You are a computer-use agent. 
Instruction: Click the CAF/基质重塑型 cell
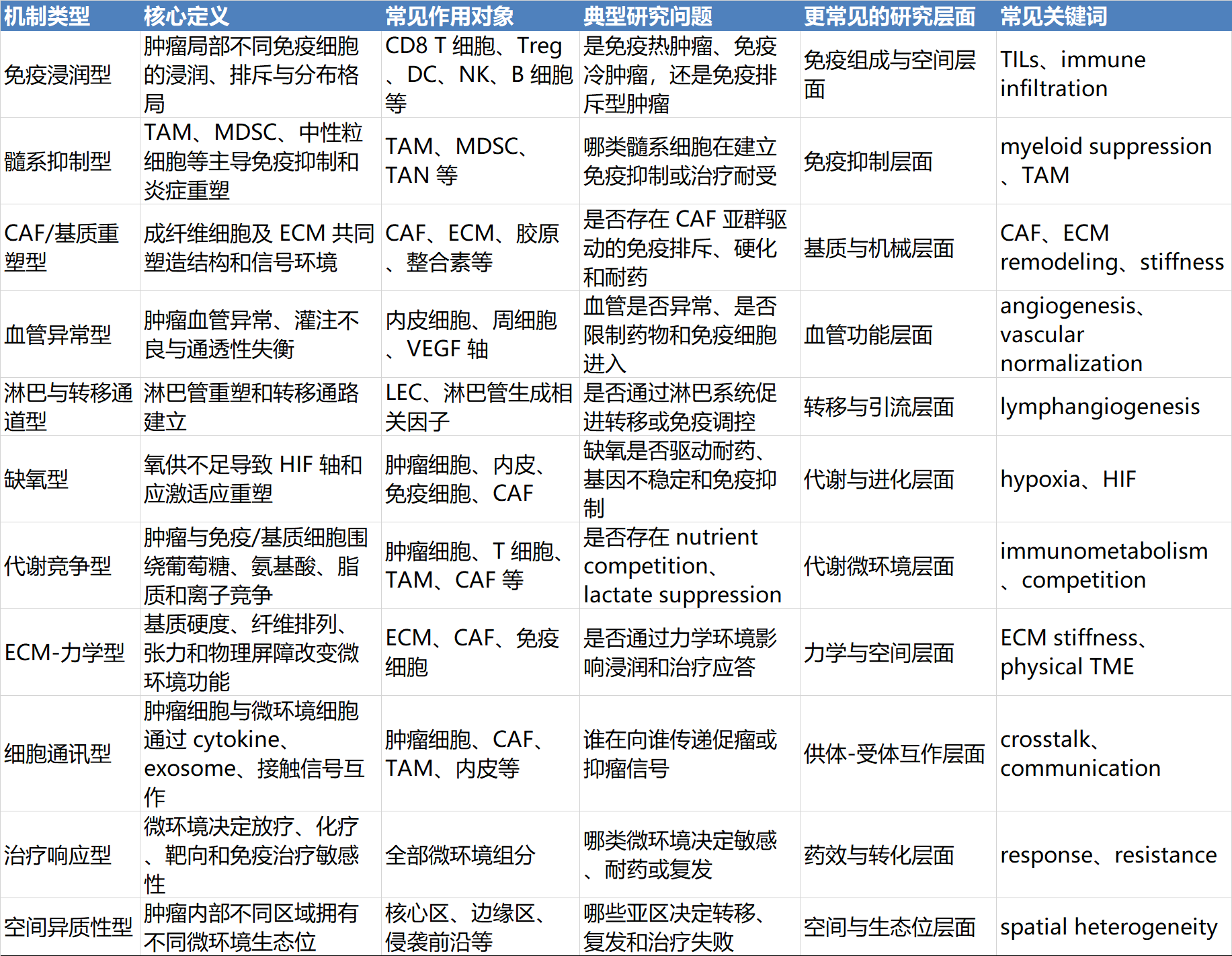pos(62,247)
